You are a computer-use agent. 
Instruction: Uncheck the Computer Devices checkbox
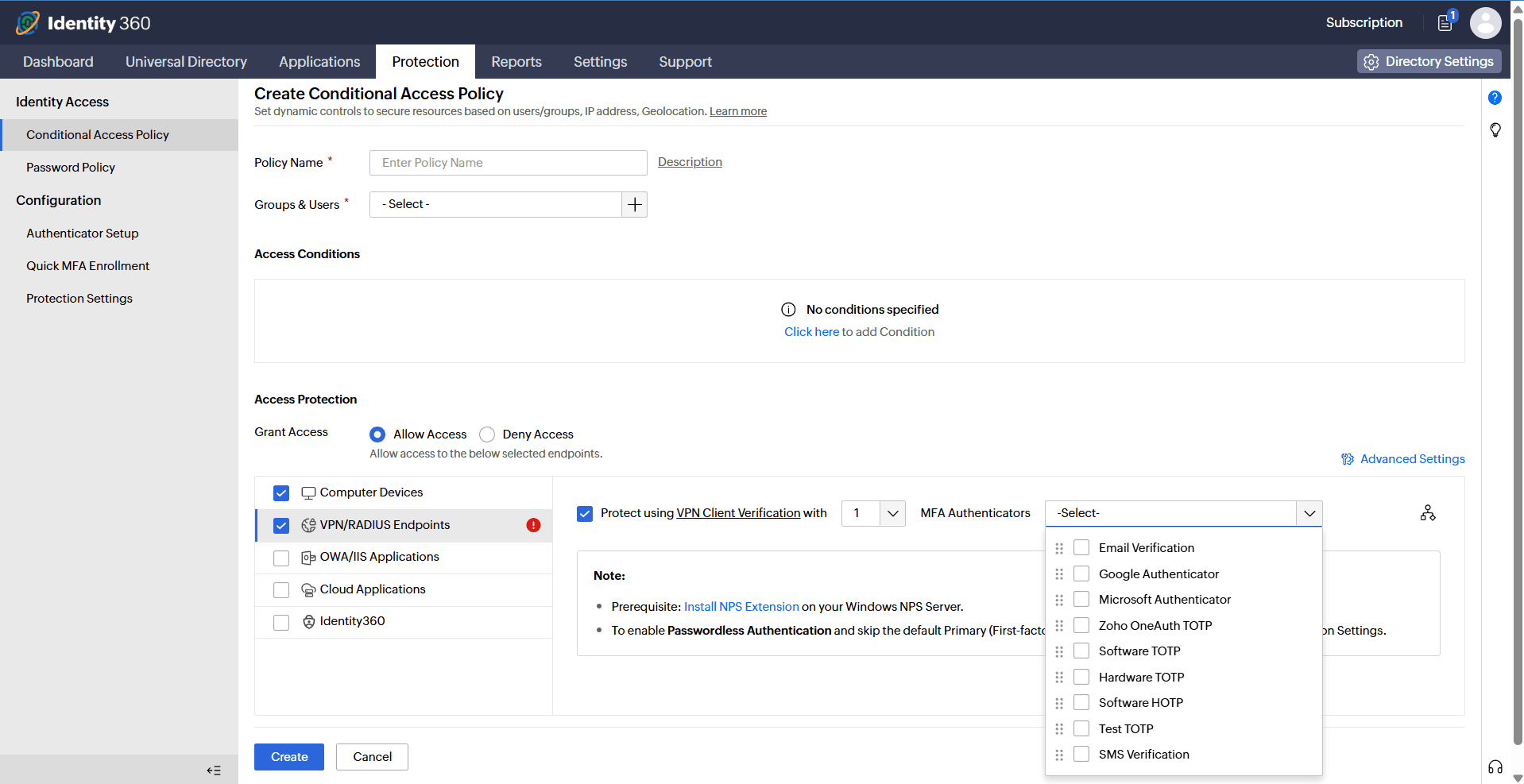pos(281,493)
